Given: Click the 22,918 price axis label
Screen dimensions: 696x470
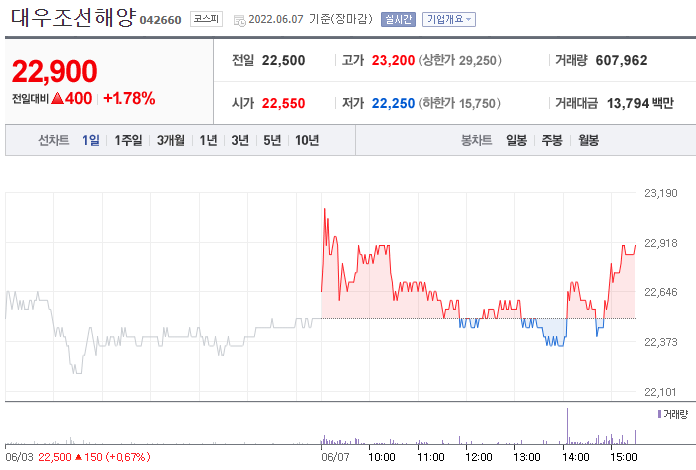Looking at the screenshot, I should tap(661, 243).
